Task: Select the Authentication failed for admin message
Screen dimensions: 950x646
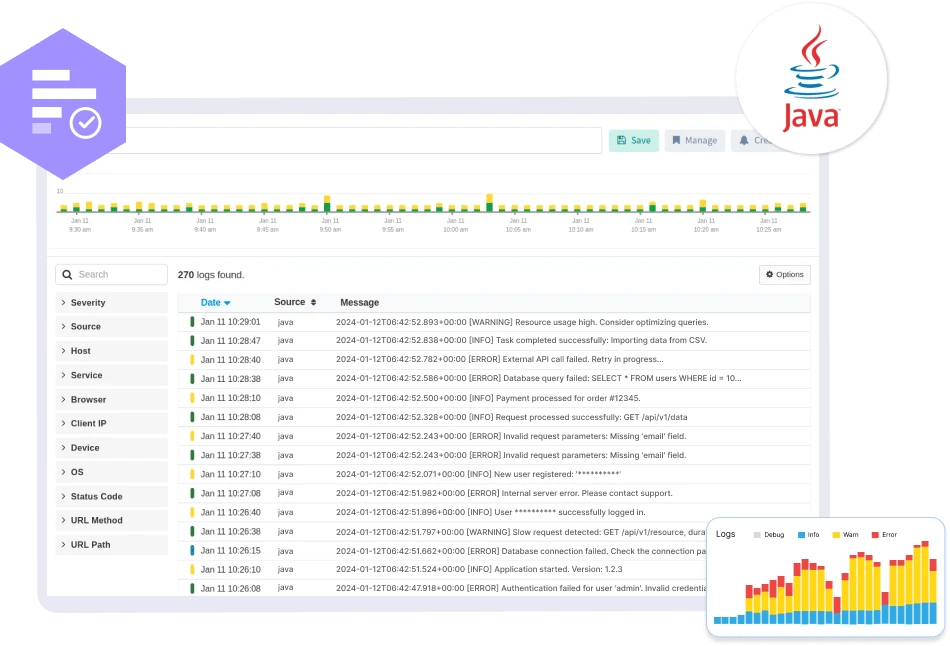Action: [520, 588]
